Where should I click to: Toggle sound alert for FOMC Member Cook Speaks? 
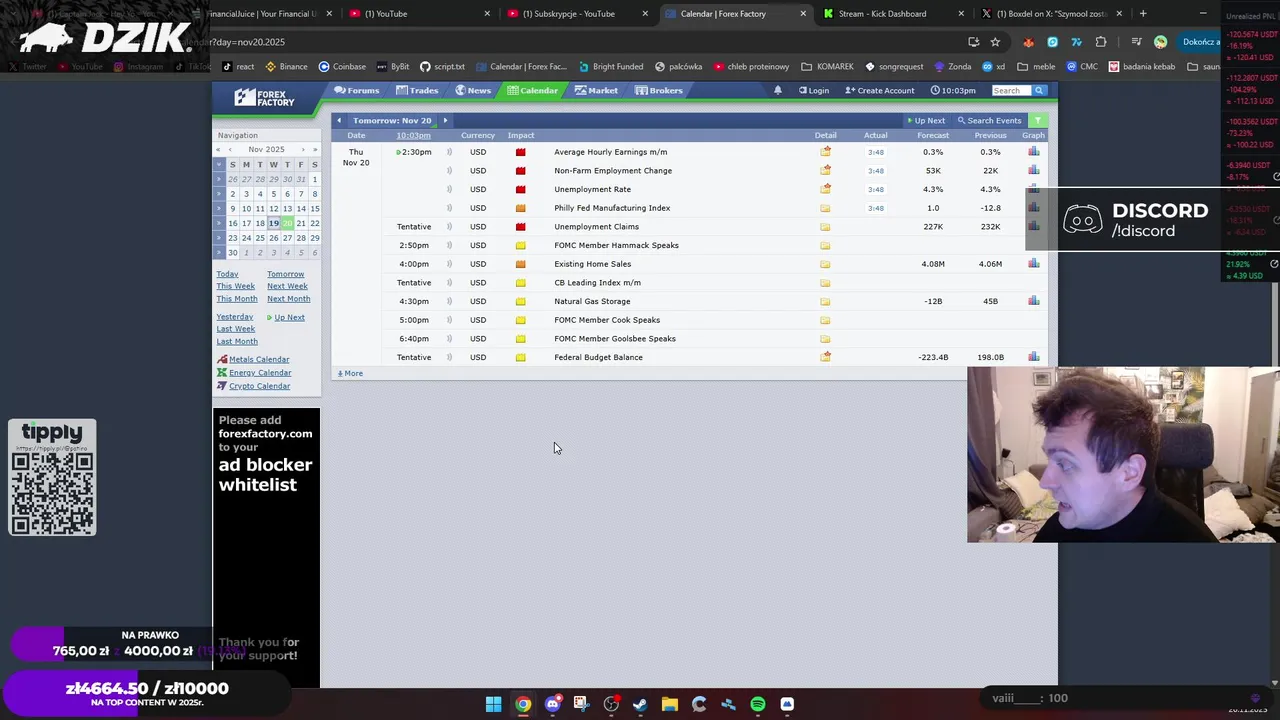(x=449, y=320)
